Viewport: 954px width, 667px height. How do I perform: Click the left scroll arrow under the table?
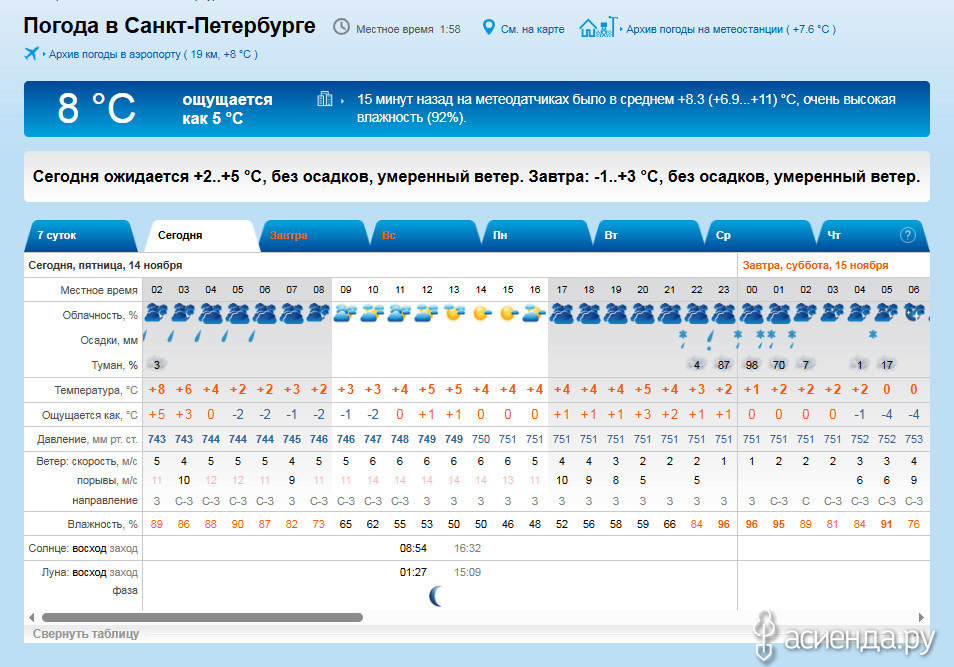[x=31, y=618]
